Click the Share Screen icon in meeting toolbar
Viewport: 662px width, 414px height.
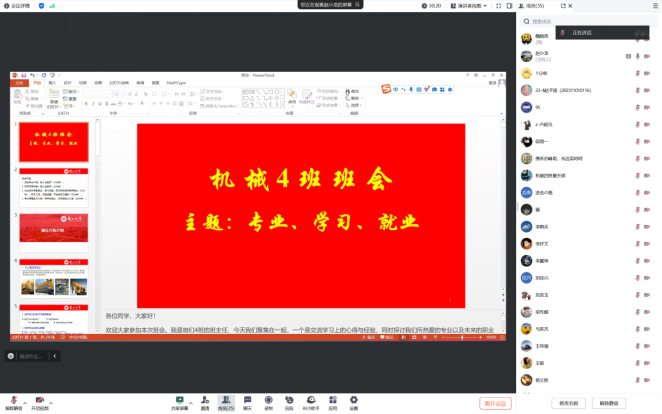coord(180,402)
